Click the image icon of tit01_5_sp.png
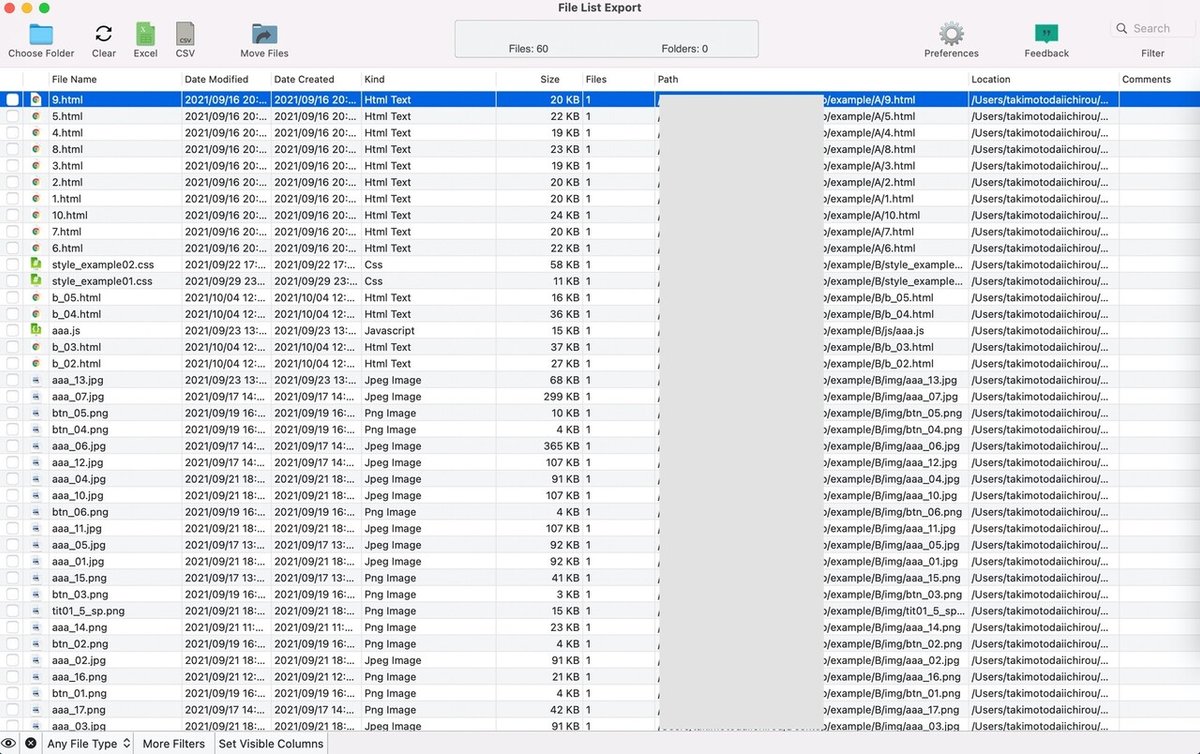This screenshot has width=1200, height=754. coord(36,611)
